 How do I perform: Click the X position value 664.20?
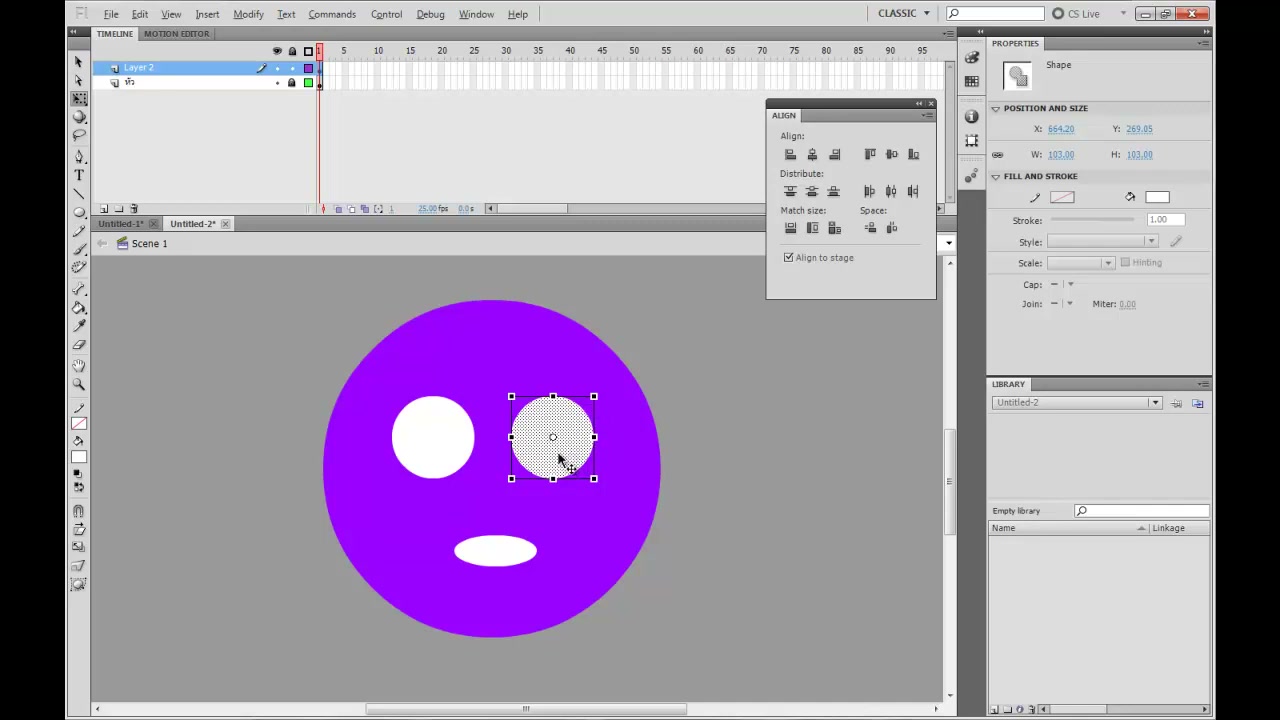click(1061, 129)
